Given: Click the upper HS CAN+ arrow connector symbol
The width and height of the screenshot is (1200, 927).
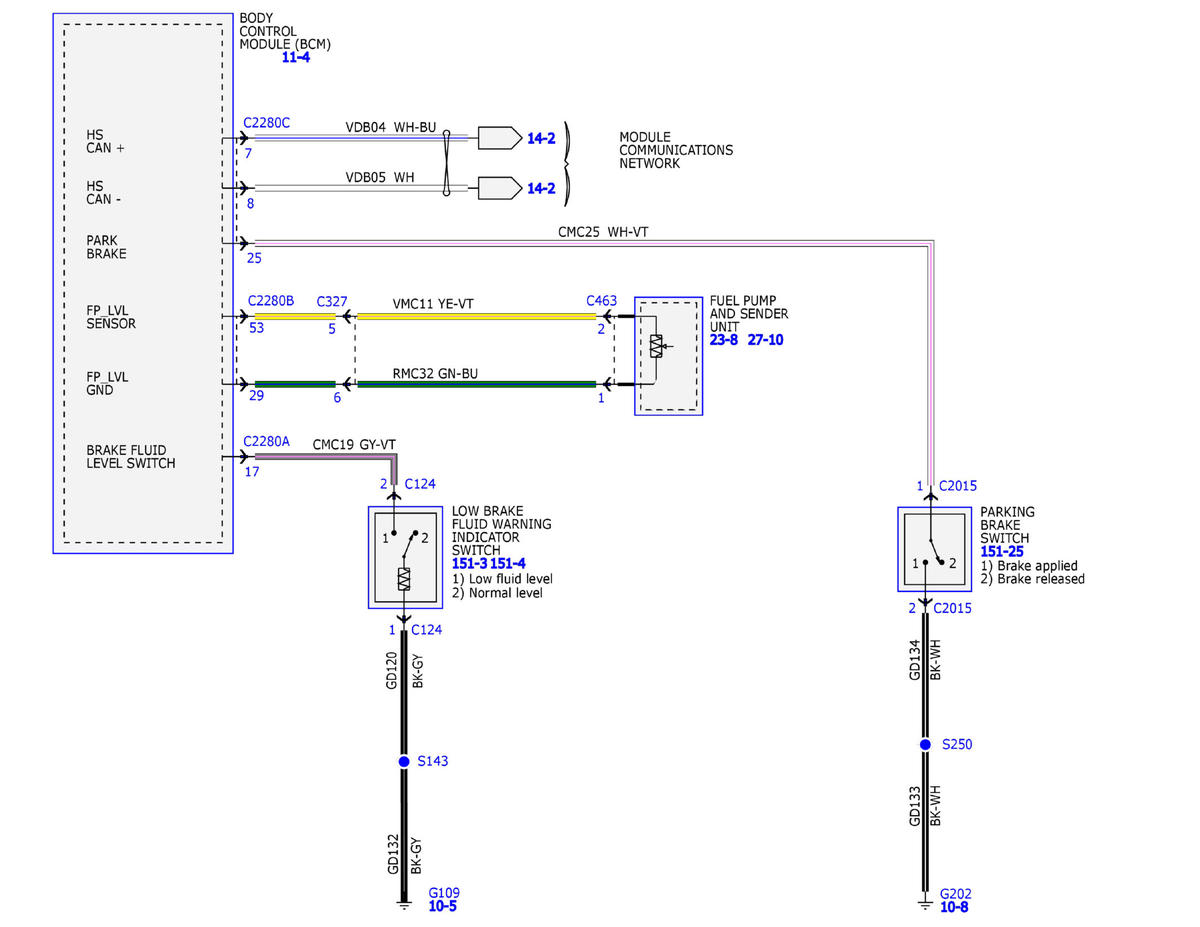Looking at the screenshot, I should (499, 138).
